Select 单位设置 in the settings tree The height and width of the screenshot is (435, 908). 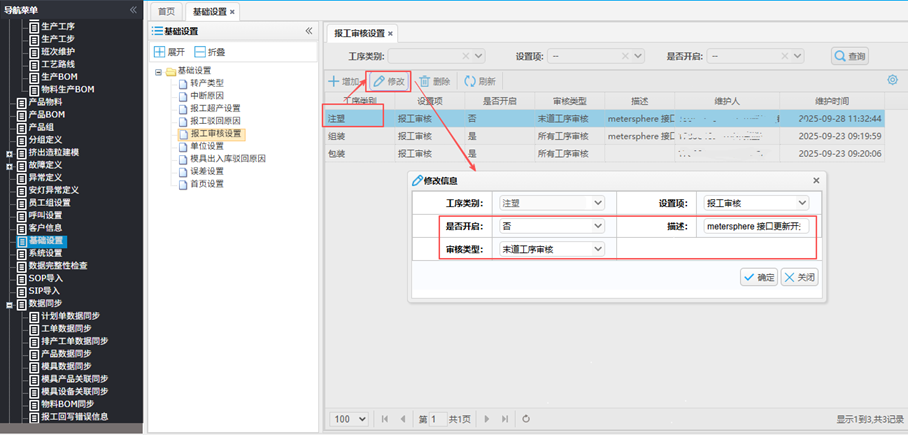tap(206, 146)
